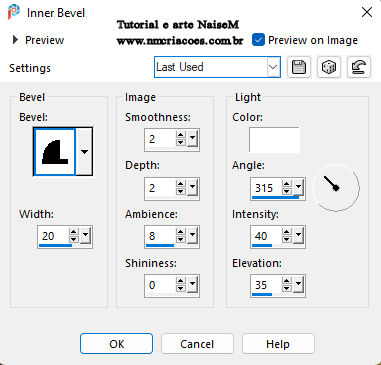
Task: Expand the Preview disclosure triangle
Action: point(15,40)
